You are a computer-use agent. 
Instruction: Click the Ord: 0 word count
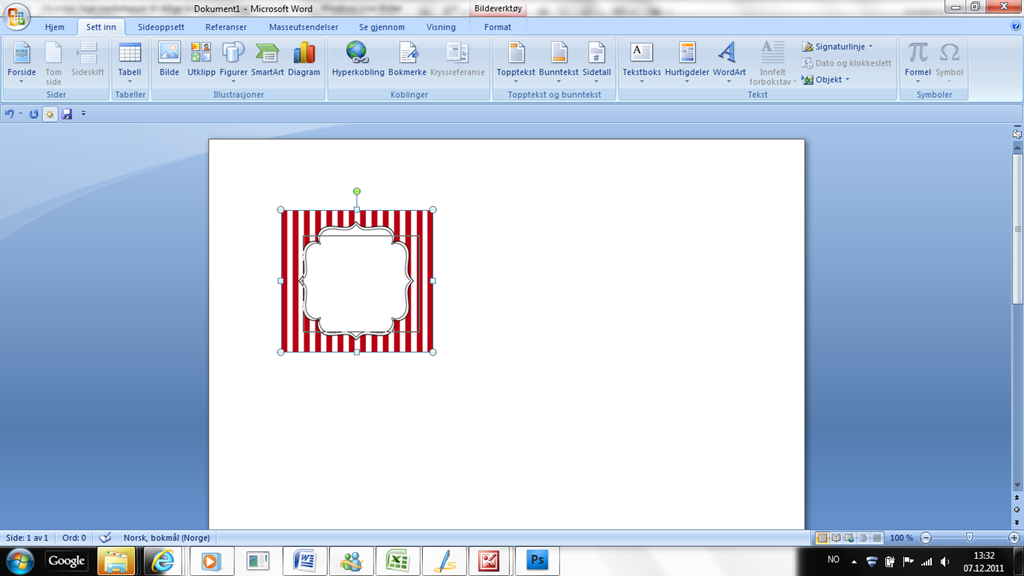tap(74, 538)
